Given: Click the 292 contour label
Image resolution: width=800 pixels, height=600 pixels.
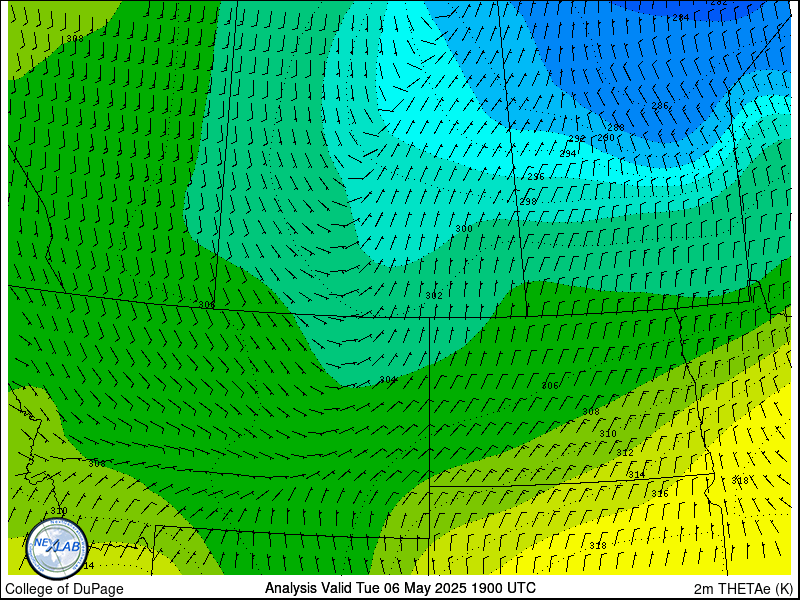Looking at the screenshot, I should [x=577, y=139].
